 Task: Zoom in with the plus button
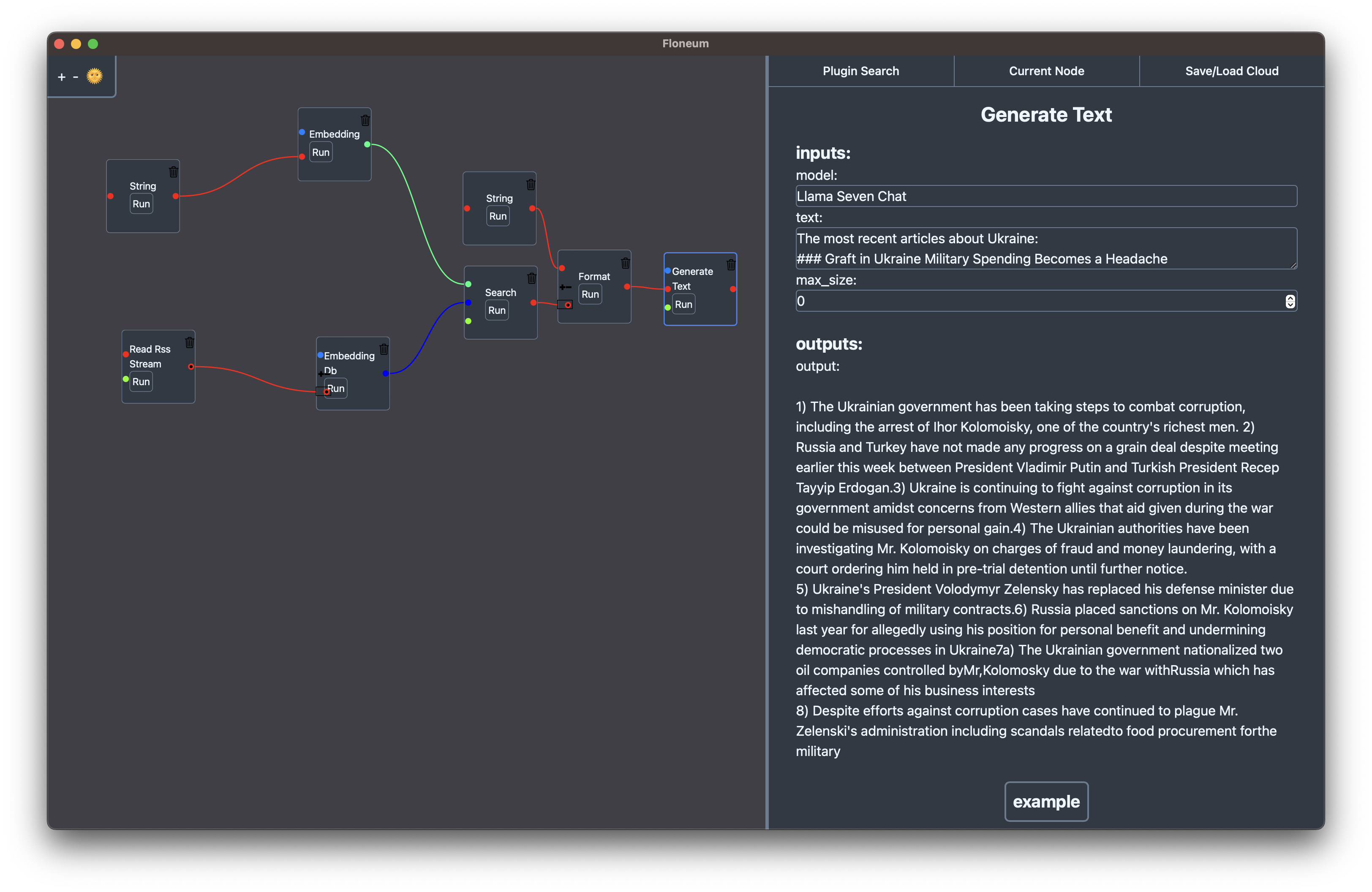62,76
